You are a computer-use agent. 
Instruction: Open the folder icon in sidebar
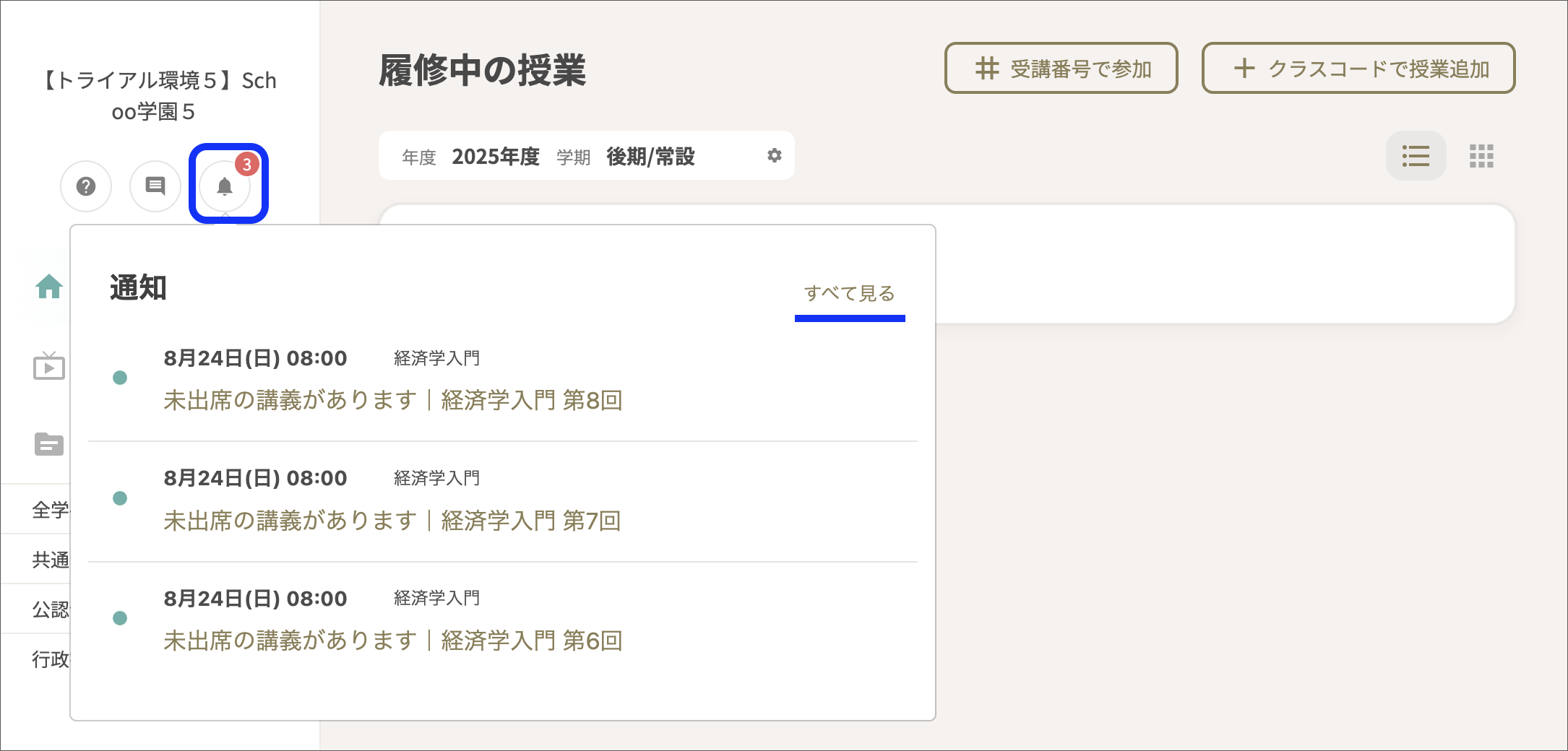pyautogui.click(x=49, y=444)
